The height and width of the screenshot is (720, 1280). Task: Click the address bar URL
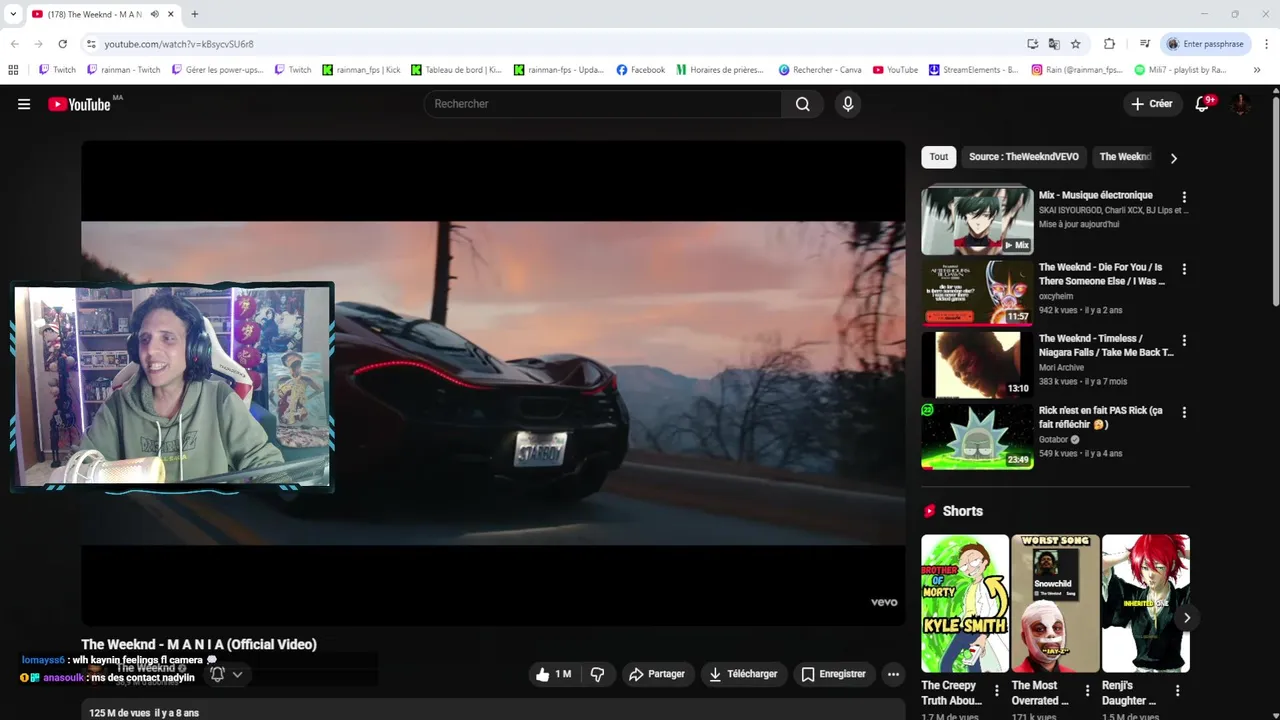tap(179, 44)
